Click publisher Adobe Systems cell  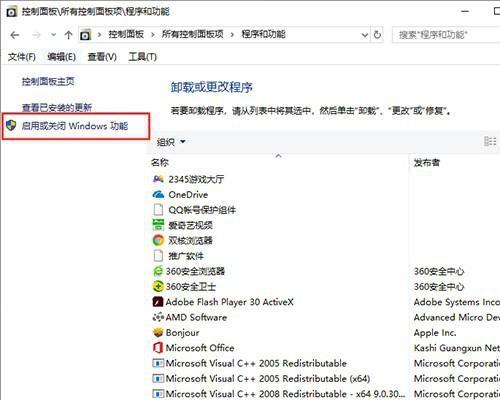pos(457,302)
